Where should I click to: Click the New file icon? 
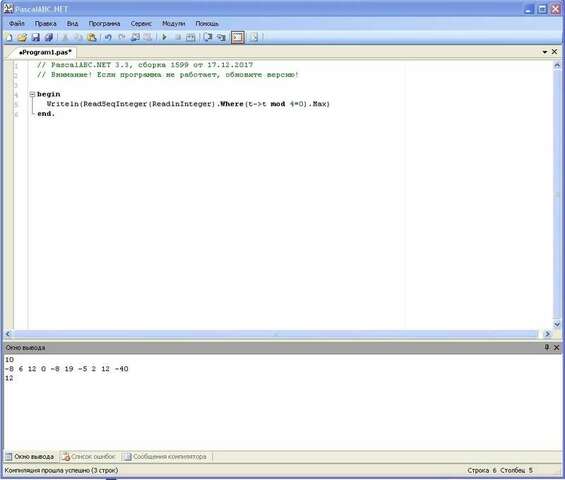point(9,37)
